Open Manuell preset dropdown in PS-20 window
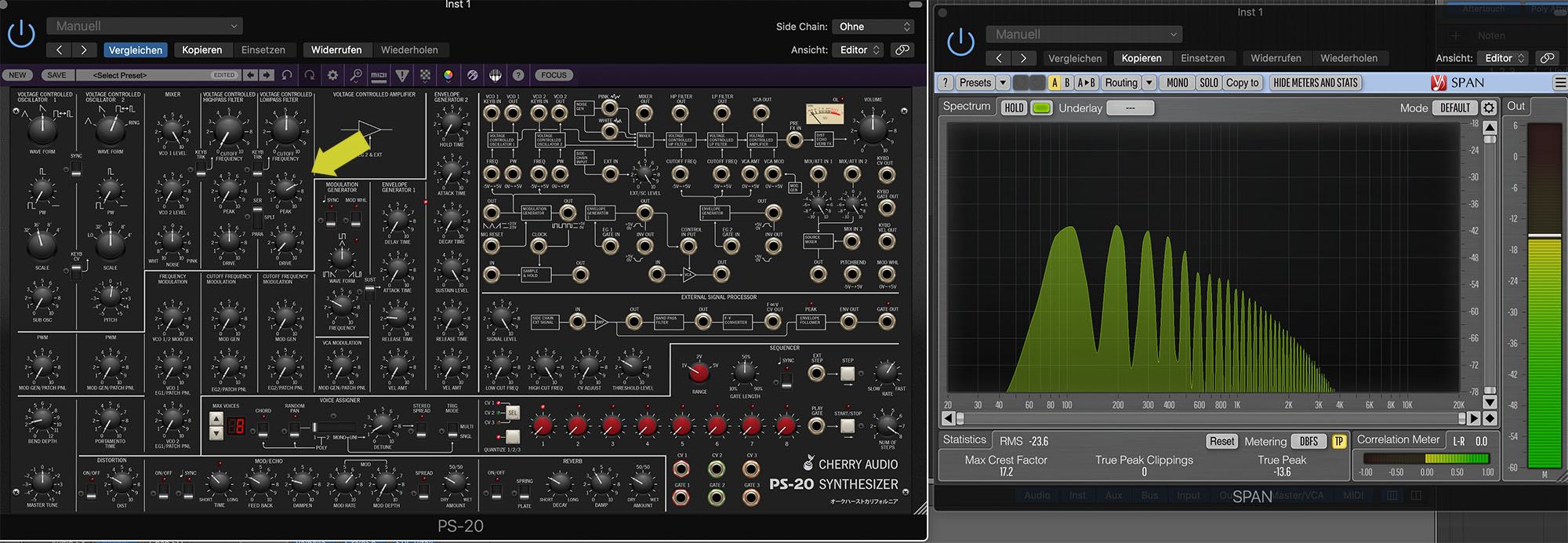The image size is (1568, 543). click(145, 26)
